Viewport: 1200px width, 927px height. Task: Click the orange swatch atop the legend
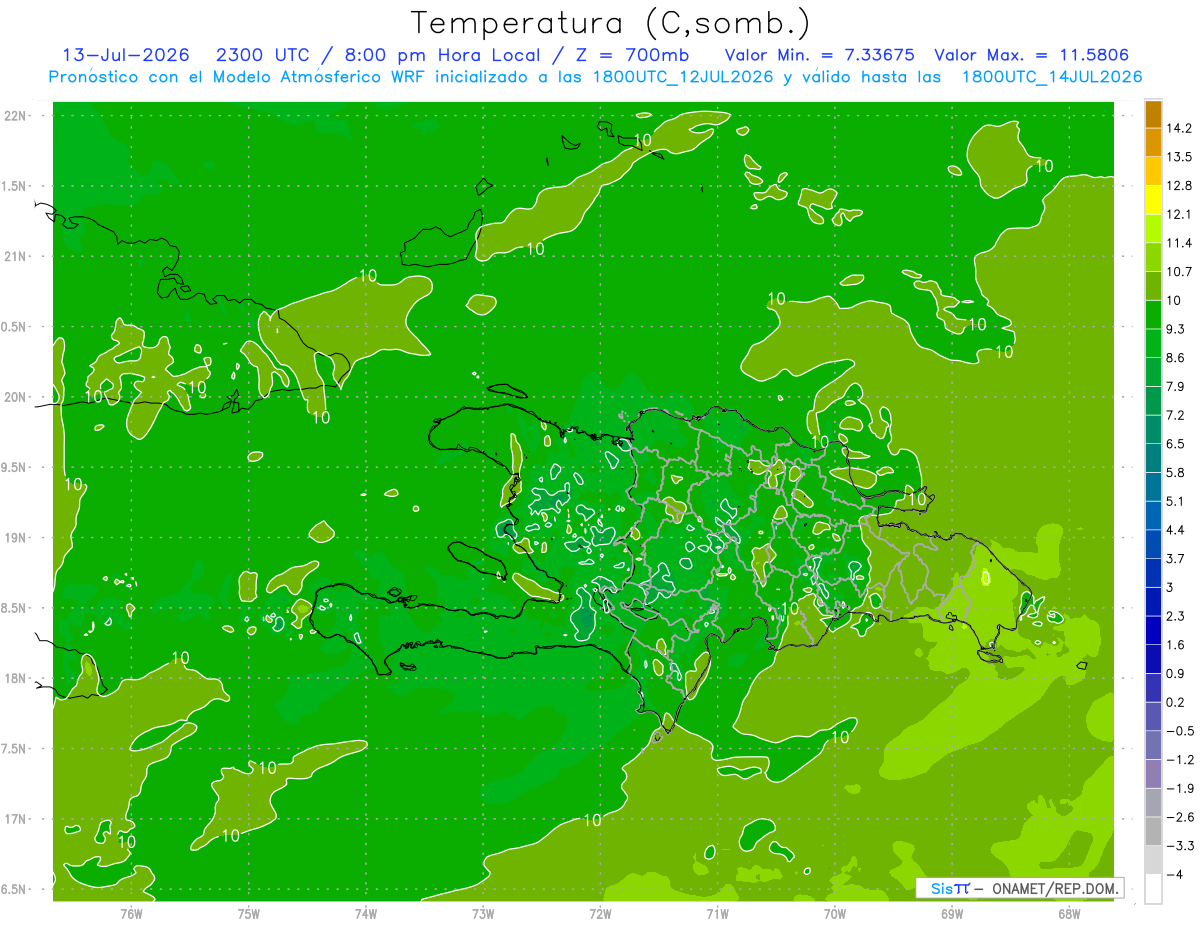click(1153, 114)
